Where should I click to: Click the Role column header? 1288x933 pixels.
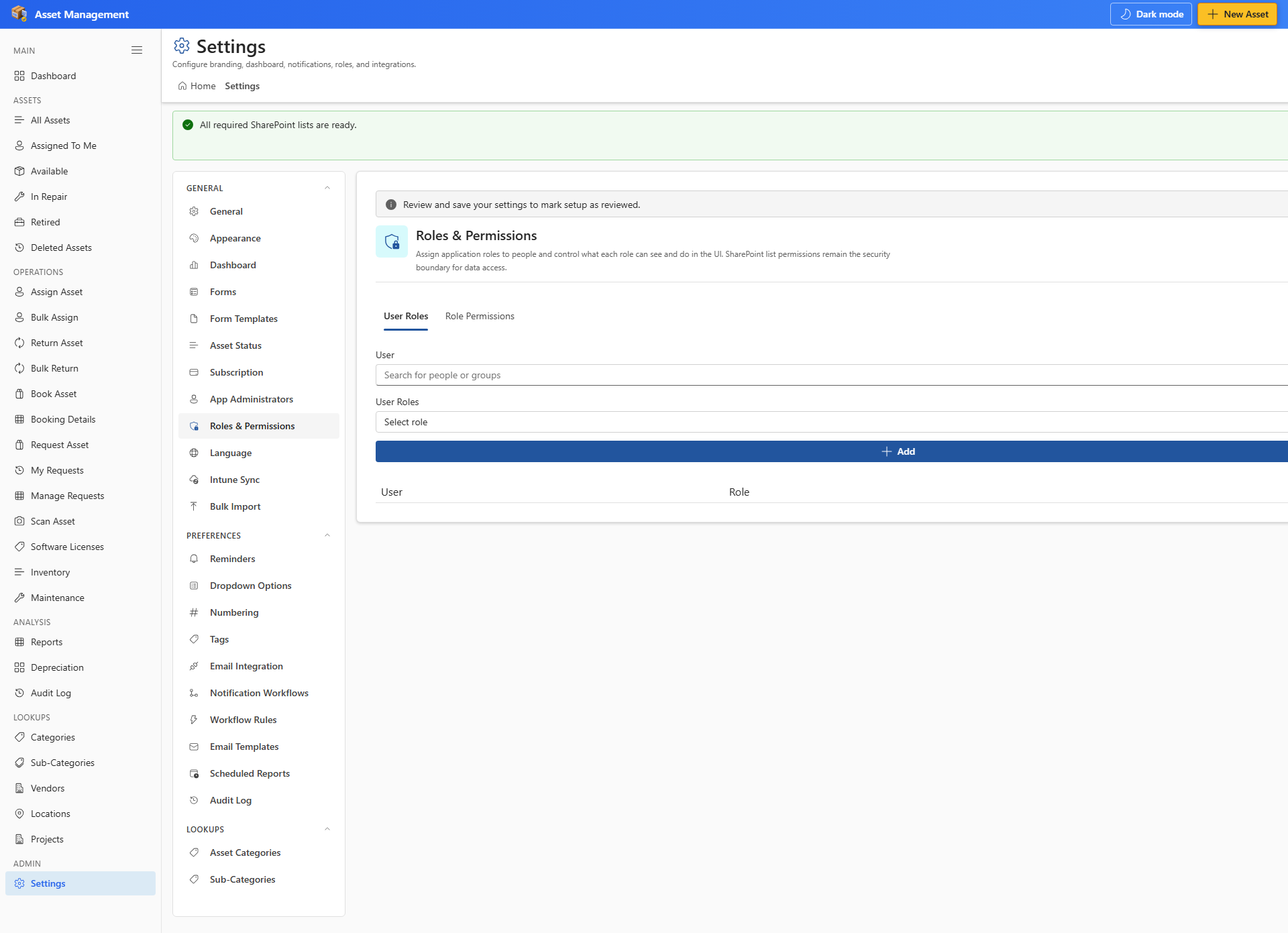(739, 492)
